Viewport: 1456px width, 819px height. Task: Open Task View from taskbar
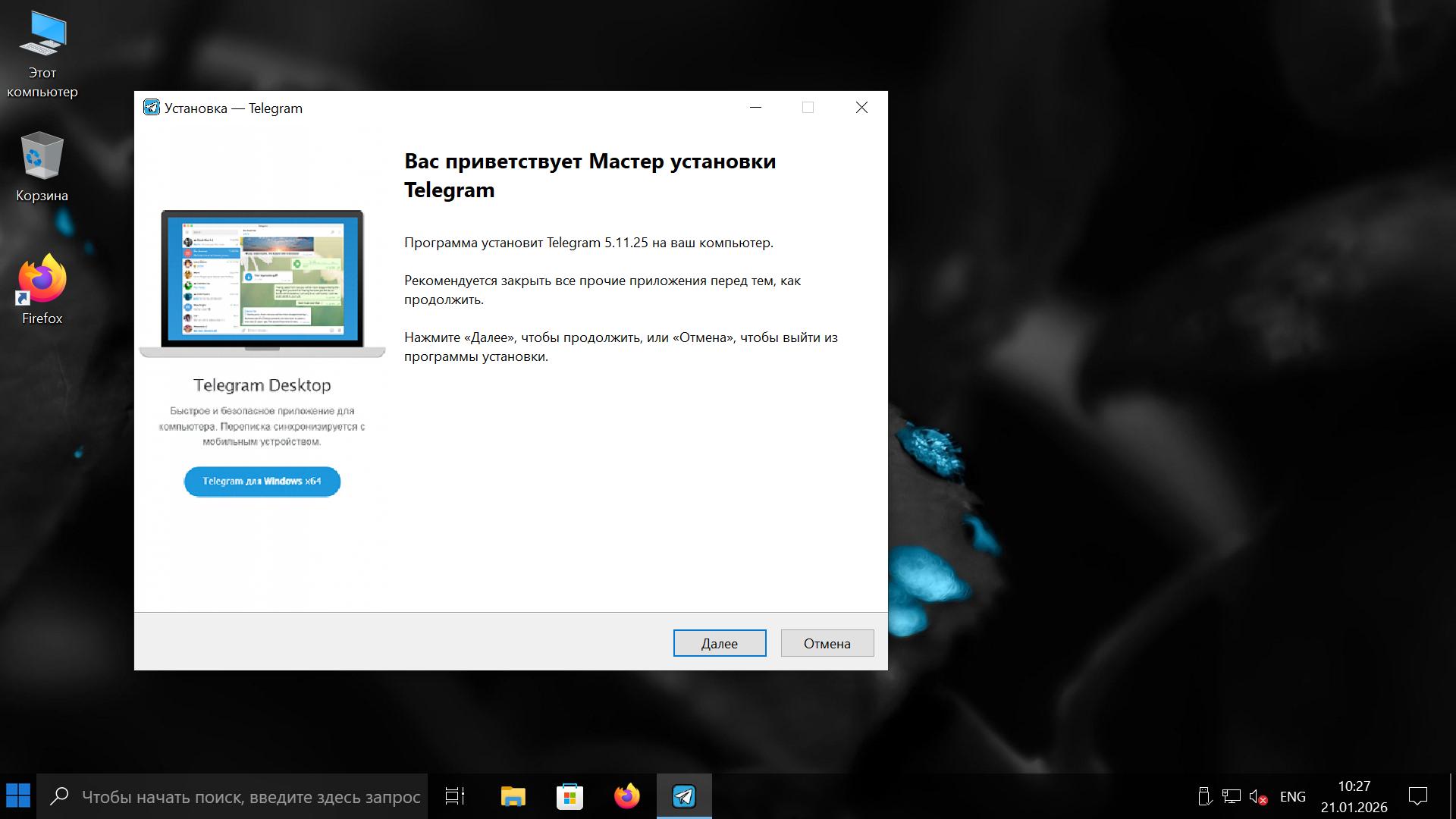click(455, 796)
